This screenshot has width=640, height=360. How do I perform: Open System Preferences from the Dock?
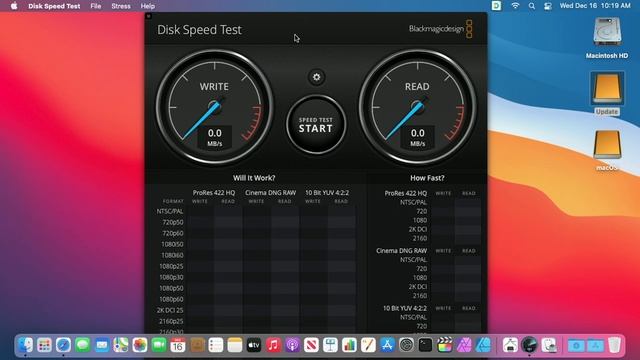click(406, 345)
